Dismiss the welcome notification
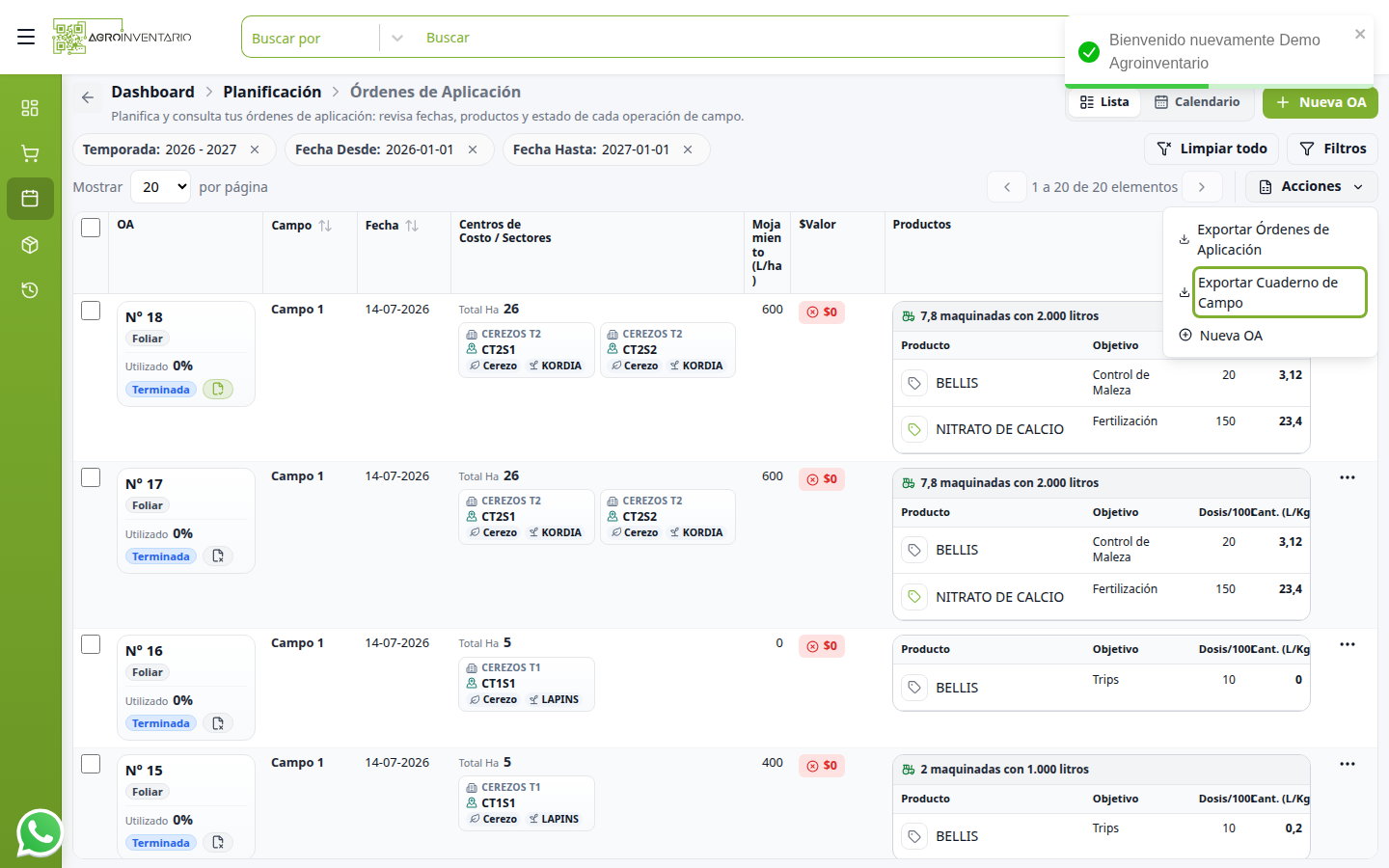Screen dimensions: 1389x868 point(1360,35)
